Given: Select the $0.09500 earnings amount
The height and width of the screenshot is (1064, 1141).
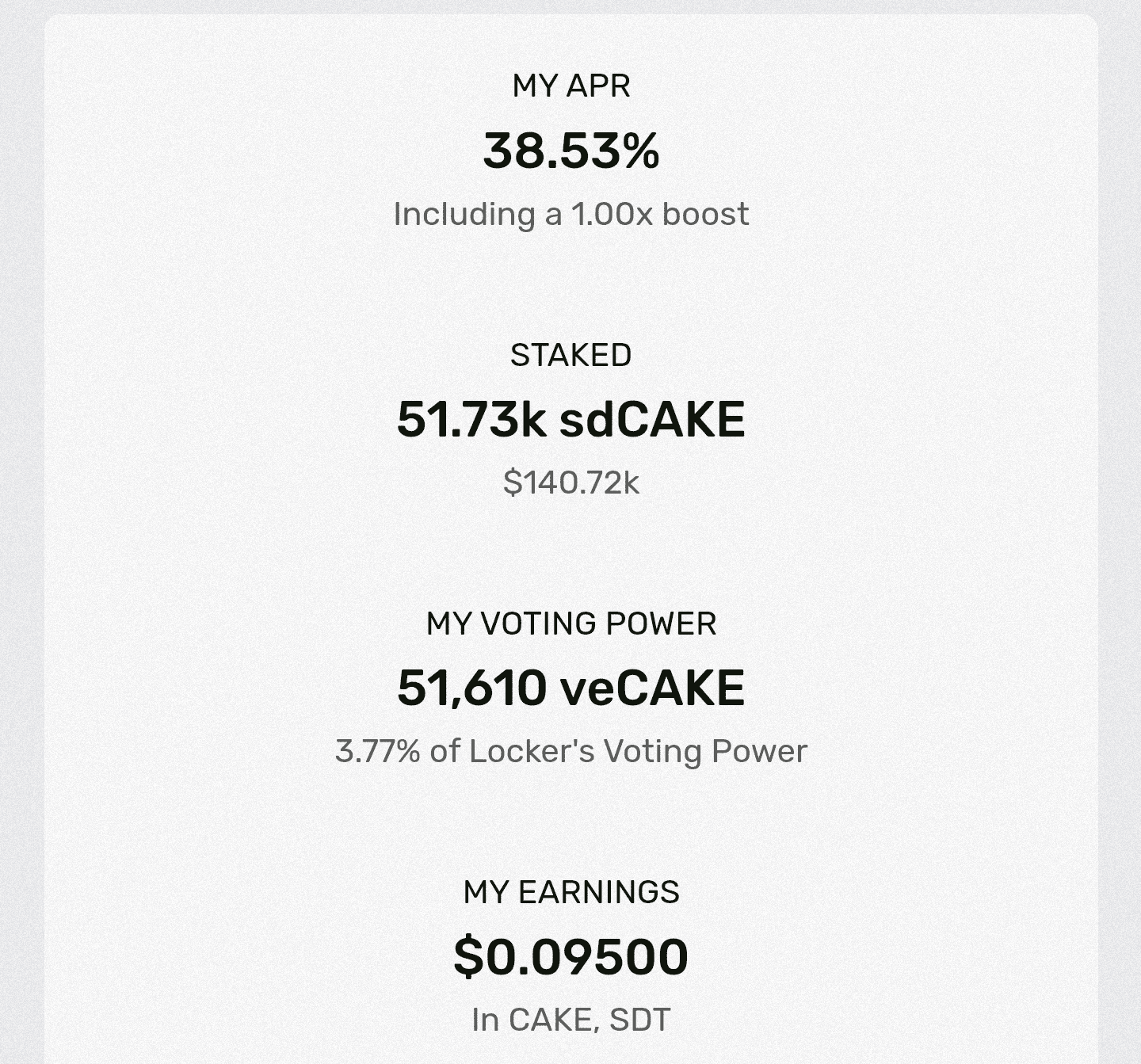Looking at the screenshot, I should [x=570, y=956].
